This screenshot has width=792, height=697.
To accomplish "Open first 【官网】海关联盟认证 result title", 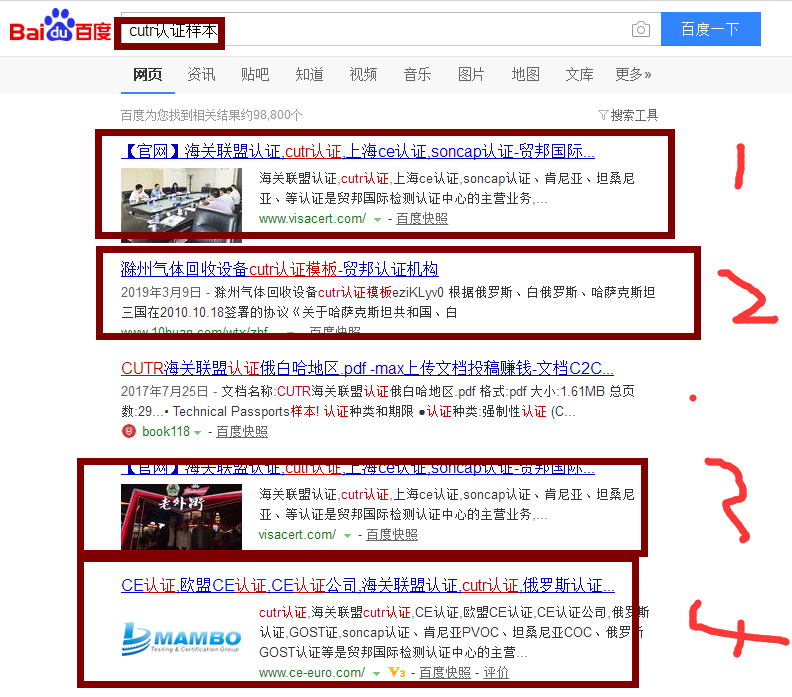I will [x=358, y=151].
